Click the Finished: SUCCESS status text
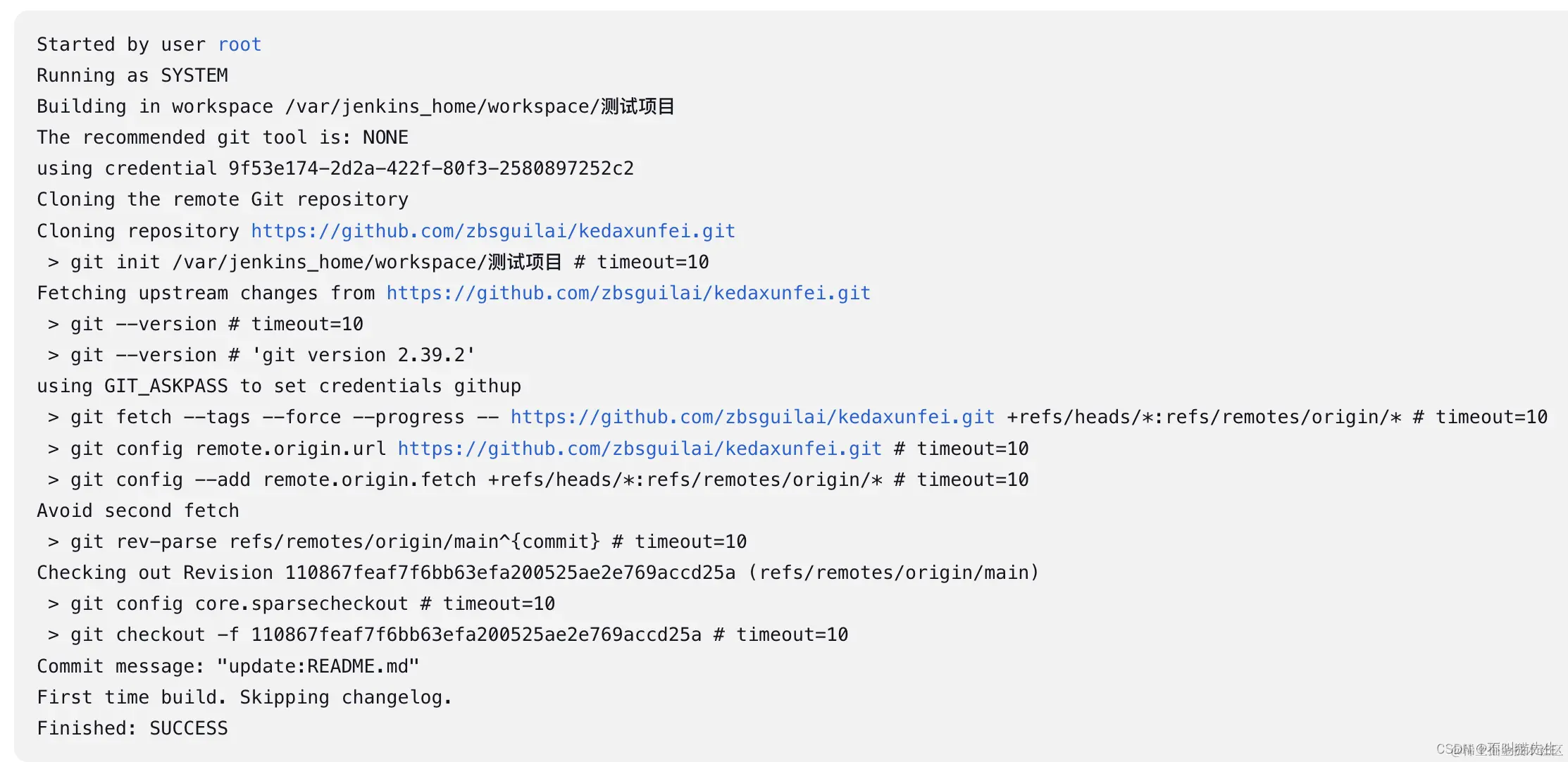The image size is (1568, 762). click(x=132, y=728)
